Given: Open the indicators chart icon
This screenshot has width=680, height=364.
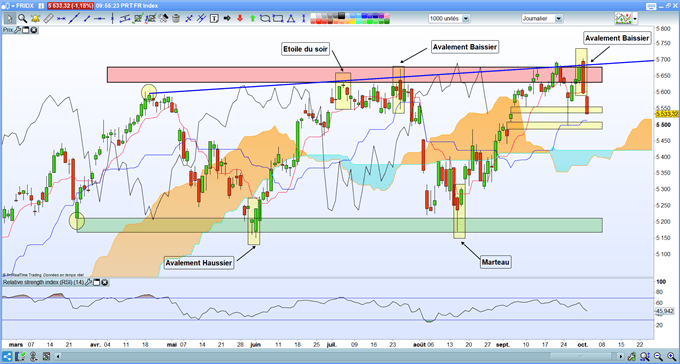Looking at the screenshot, I should 622,19.
